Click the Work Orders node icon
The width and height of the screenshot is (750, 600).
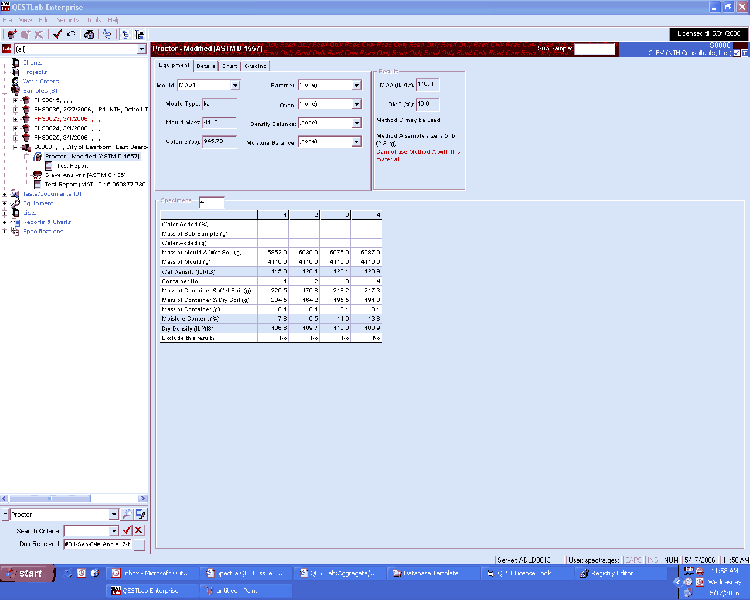[x=16, y=81]
